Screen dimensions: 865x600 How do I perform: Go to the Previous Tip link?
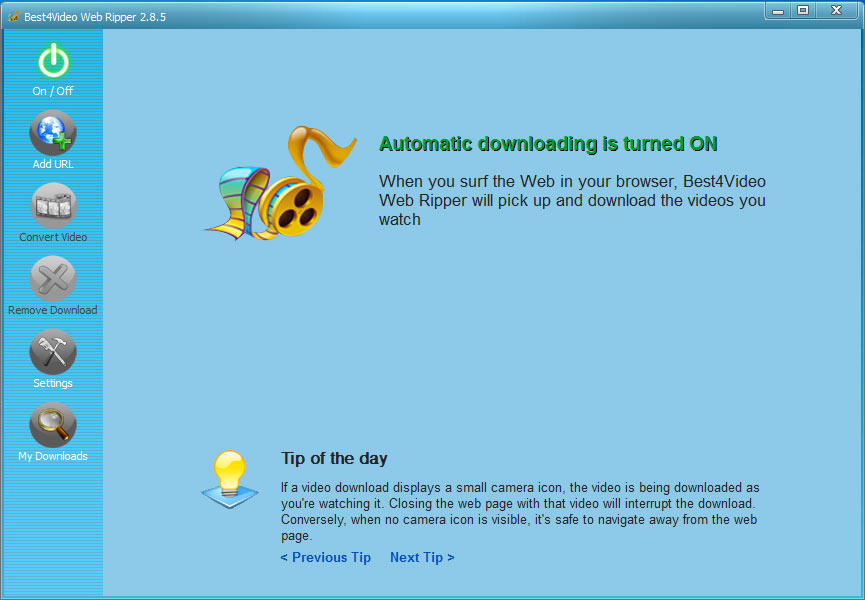pyautogui.click(x=325, y=558)
